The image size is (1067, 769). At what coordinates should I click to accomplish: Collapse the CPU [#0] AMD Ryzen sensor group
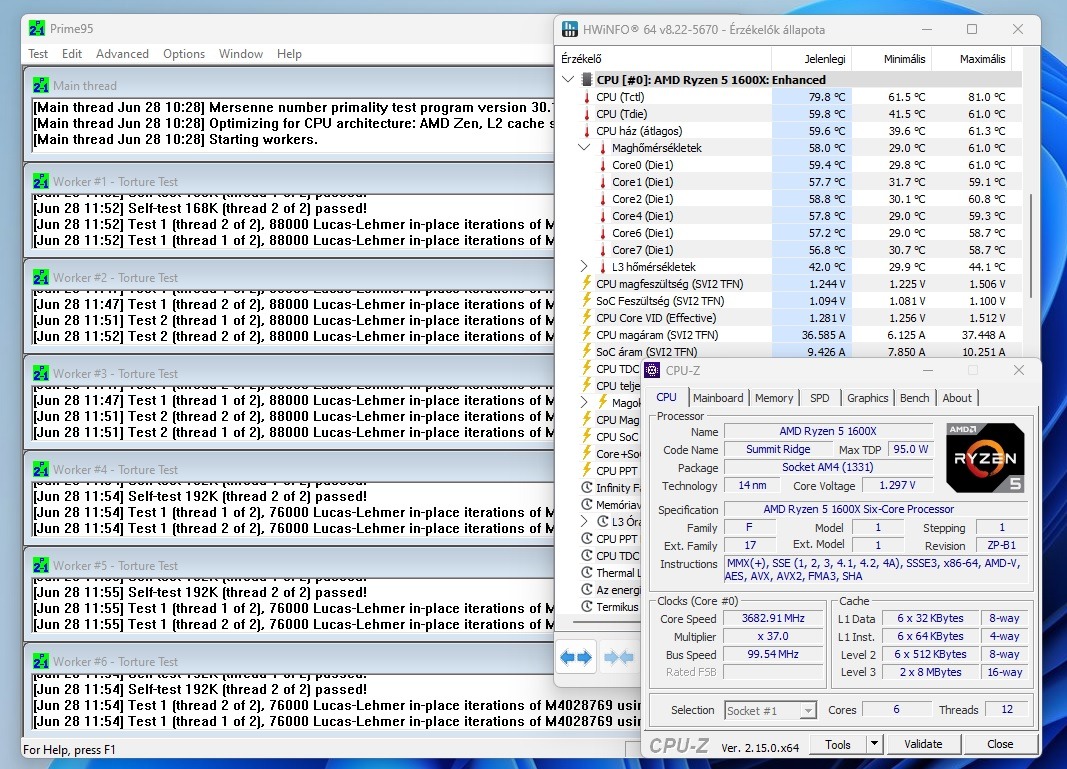coord(568,79)
